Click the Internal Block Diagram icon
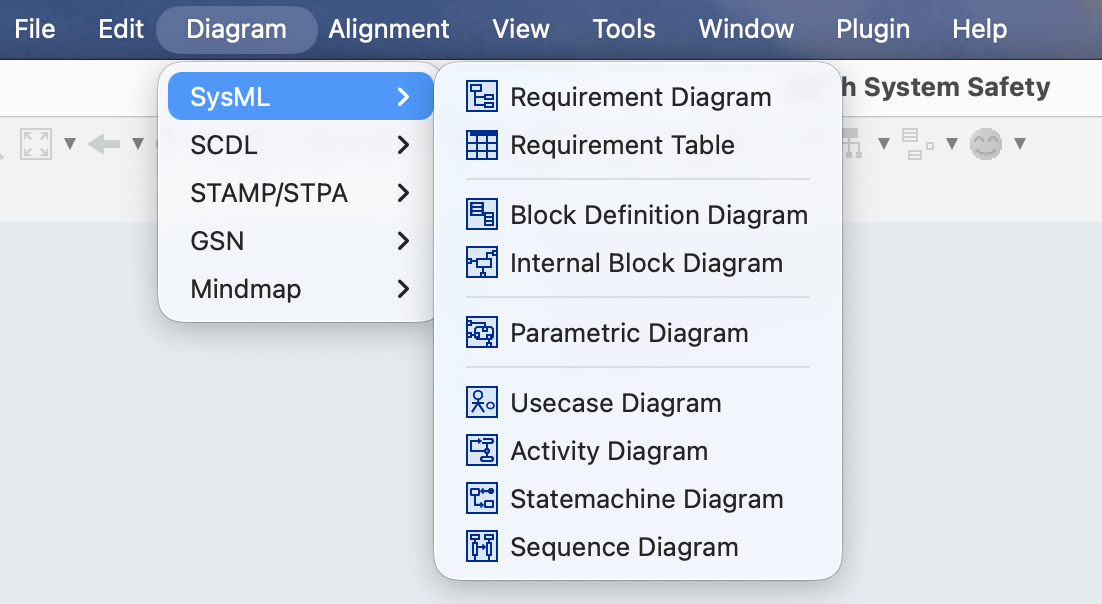Image resolution: width=1102 pixels, height=604 pixels. click(x=484, y=262)
